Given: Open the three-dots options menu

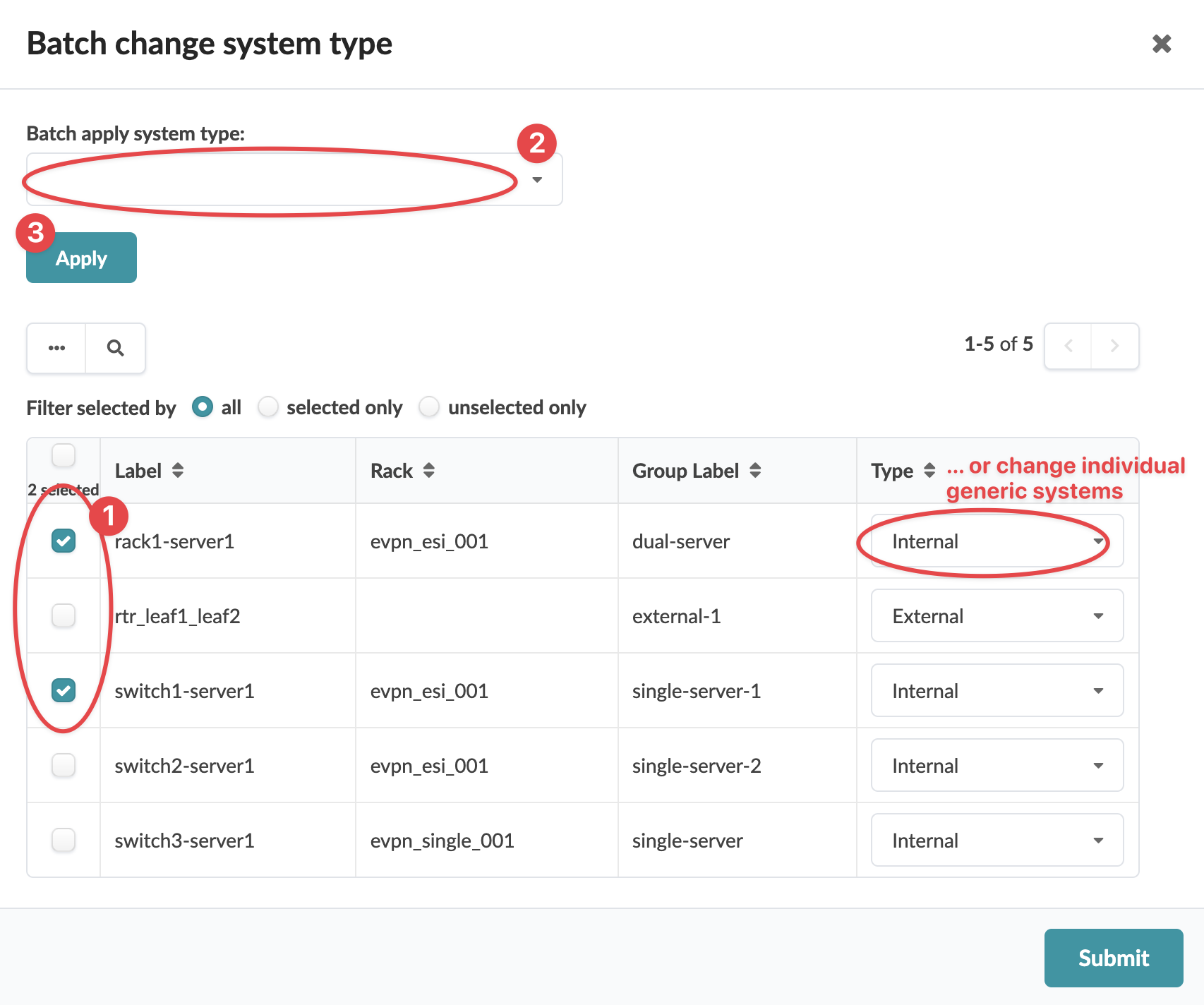Looking at the screenshot, I should tap(56, 348).
